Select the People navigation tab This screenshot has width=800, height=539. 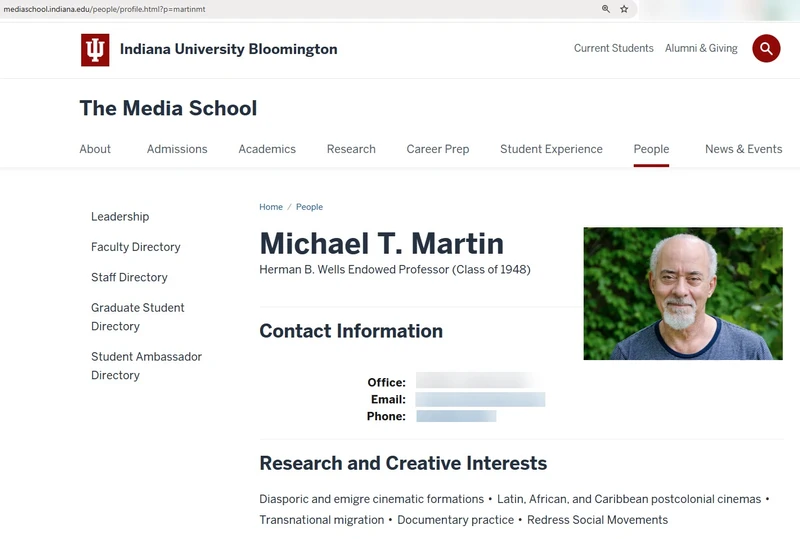651,149
